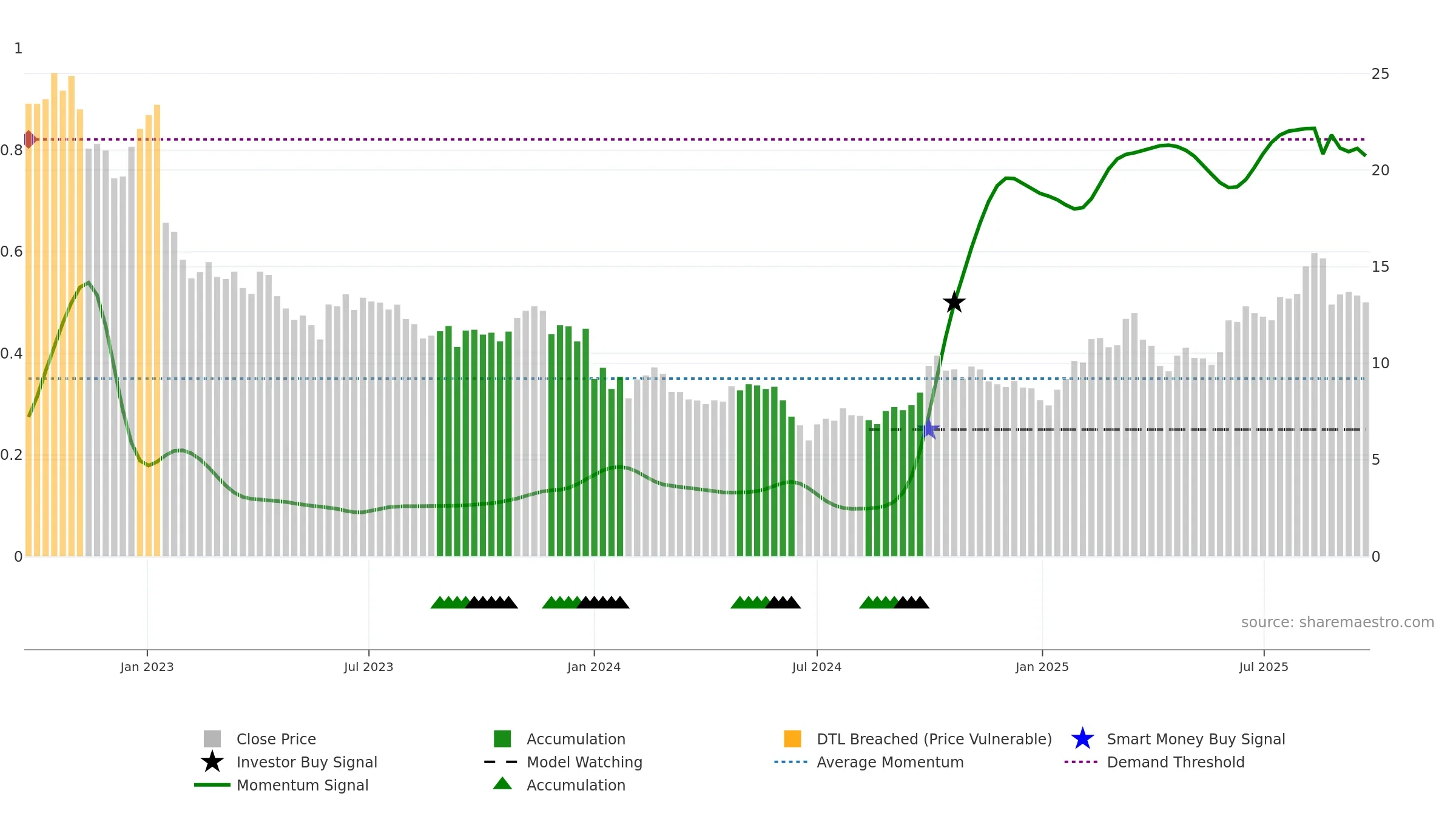Click the red diamond marker on threshold line
This screenshot has width=1456, height=819.
click(x=29, y=140)
